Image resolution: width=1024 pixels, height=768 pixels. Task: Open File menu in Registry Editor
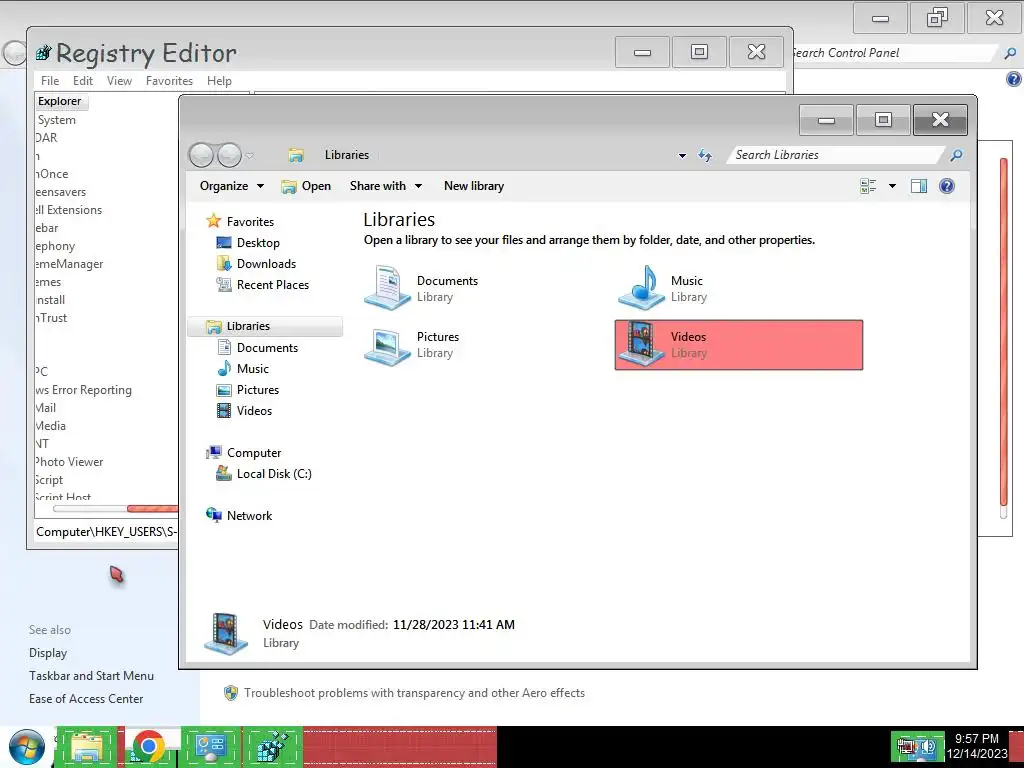point(50,80)
